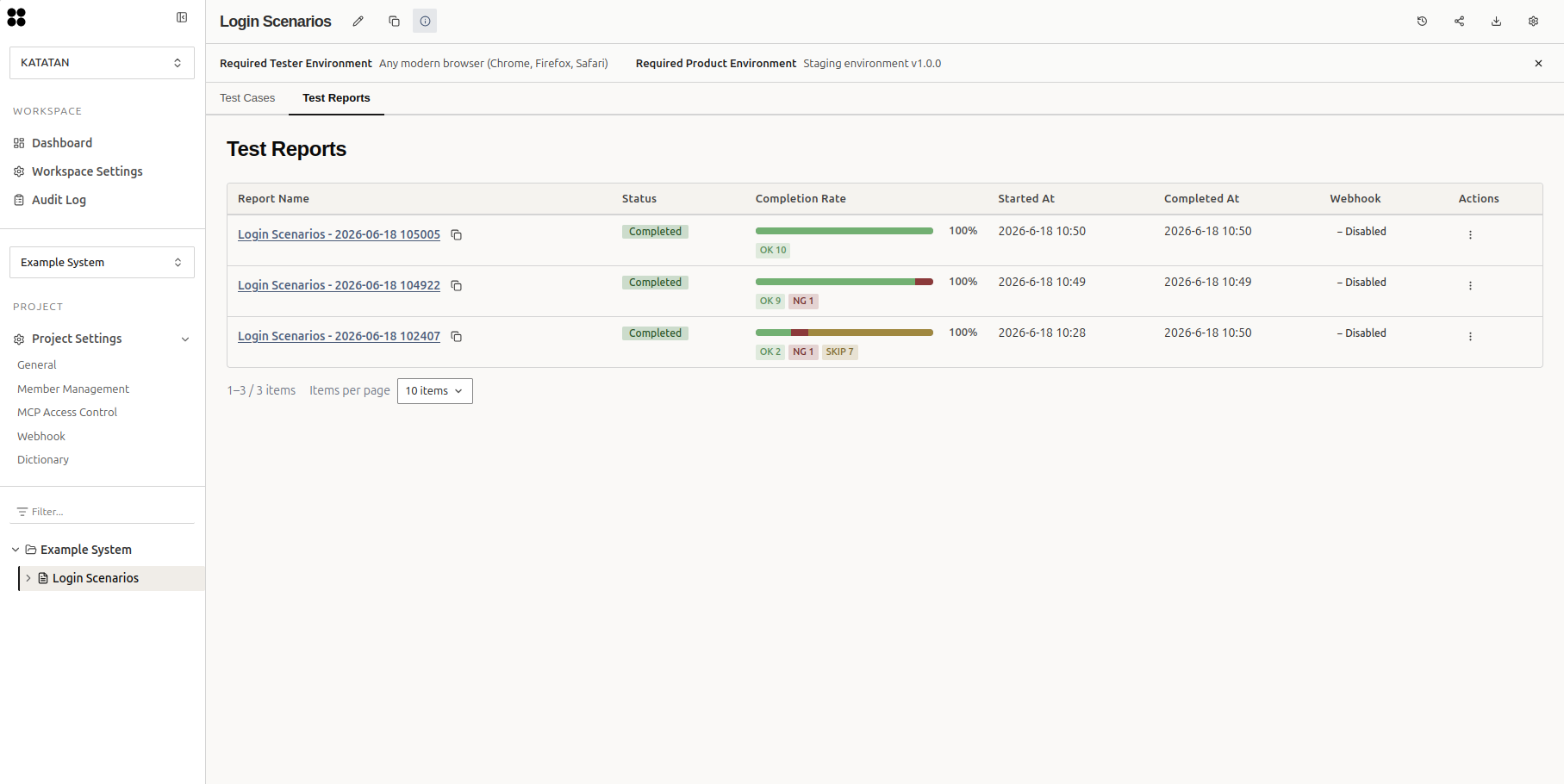The image size is (1564, 784).
Task: Collapse Project Settings chevron
Action: pos(185,339)
